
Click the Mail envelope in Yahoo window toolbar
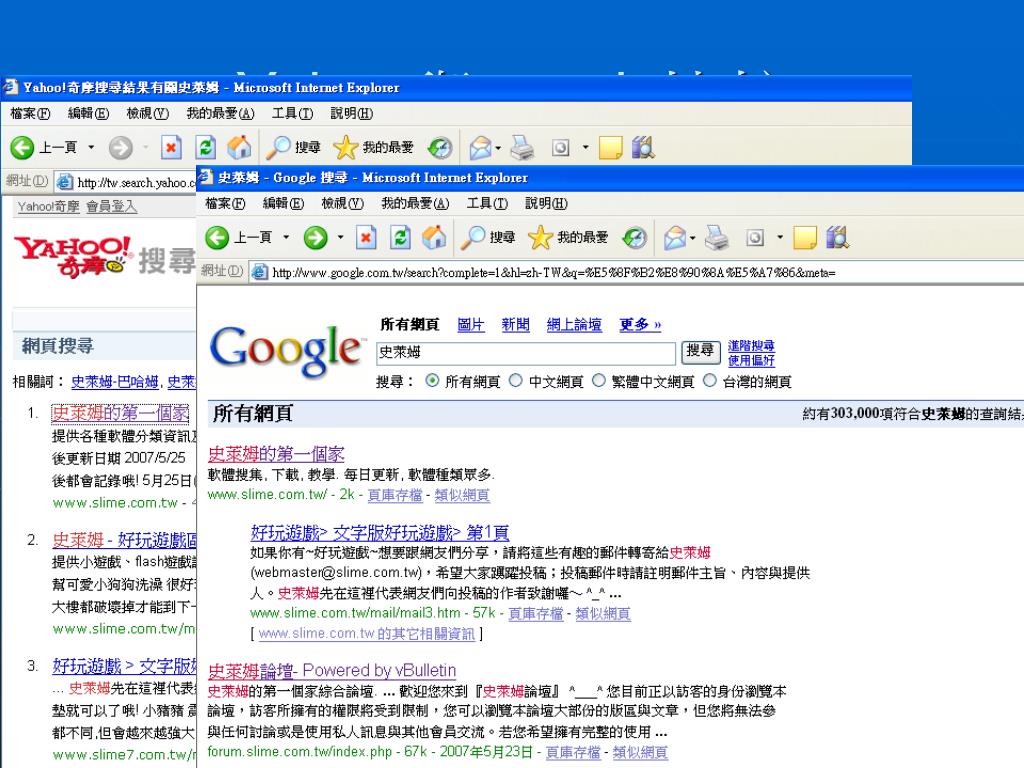(x=480, y=148)
